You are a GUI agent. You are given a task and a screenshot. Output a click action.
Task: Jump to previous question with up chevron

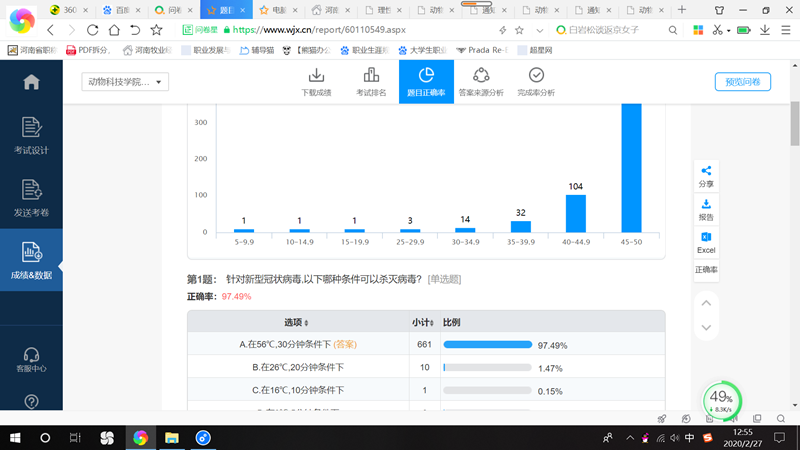(706, 303)
